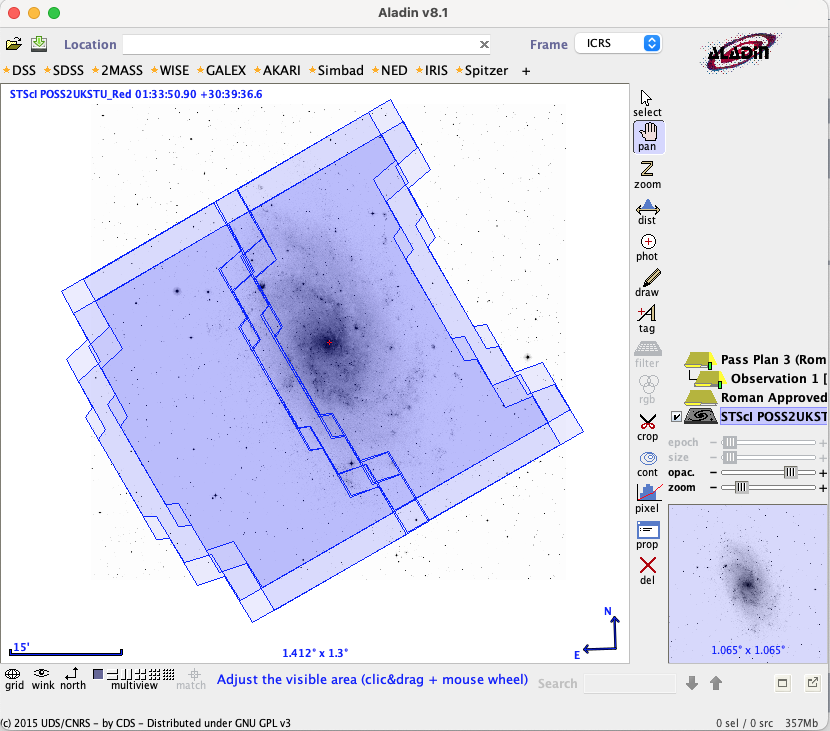Select the dist measurement tool

tap(647, 209)
